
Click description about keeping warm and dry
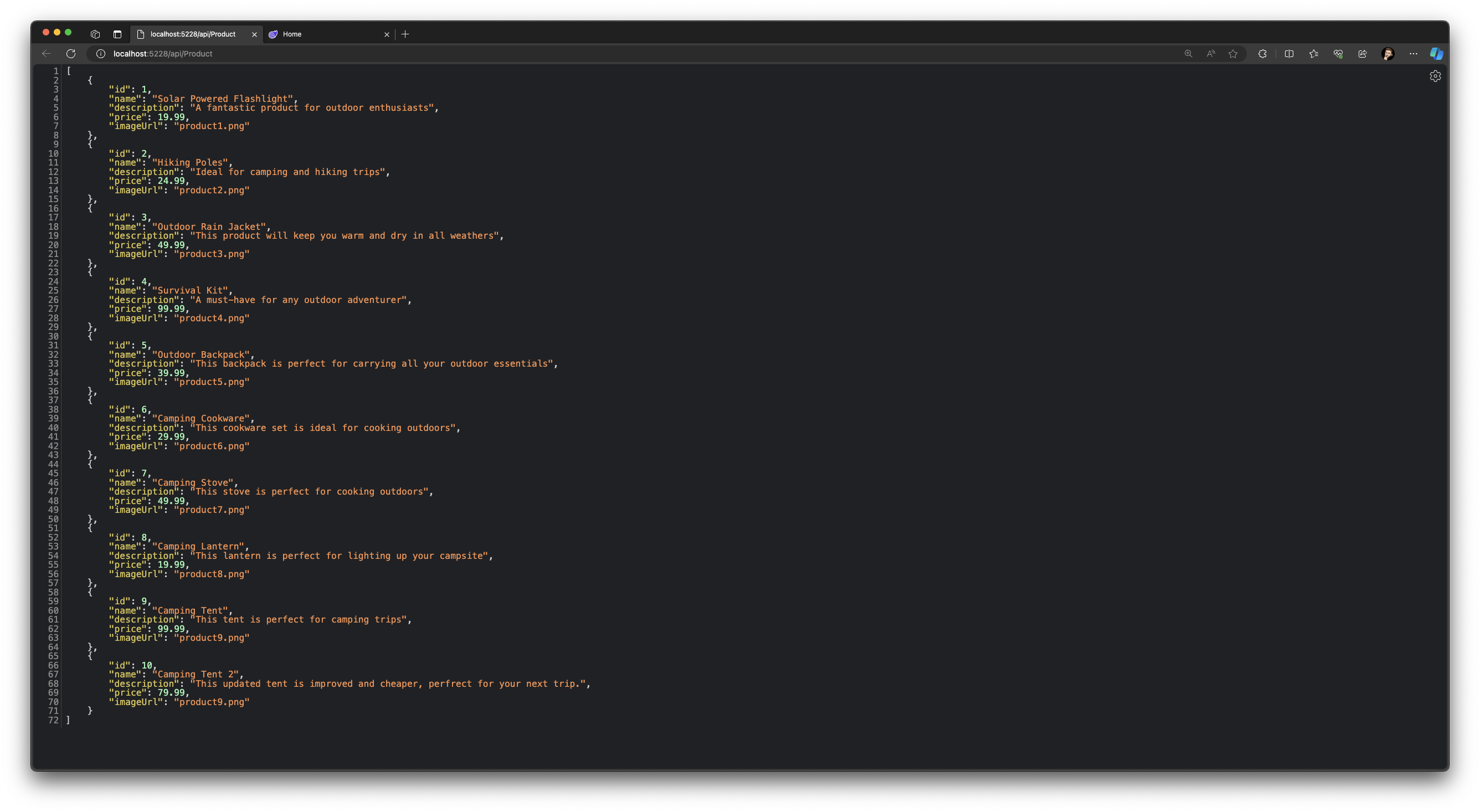click(345, 235)
